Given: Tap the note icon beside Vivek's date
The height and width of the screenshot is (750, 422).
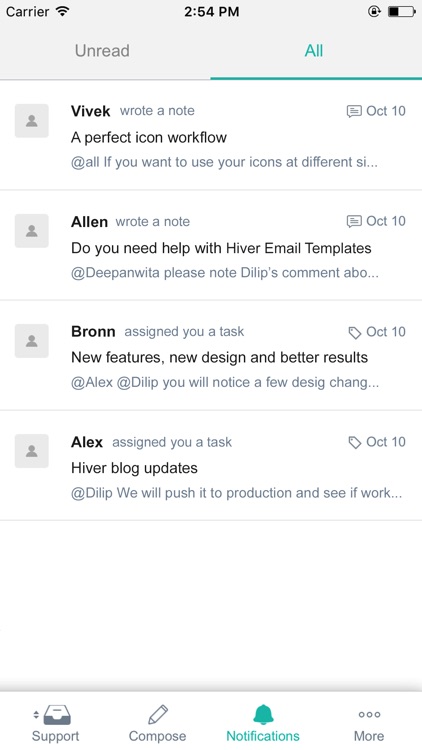Looking at the screenshot, I should [354, 111].
